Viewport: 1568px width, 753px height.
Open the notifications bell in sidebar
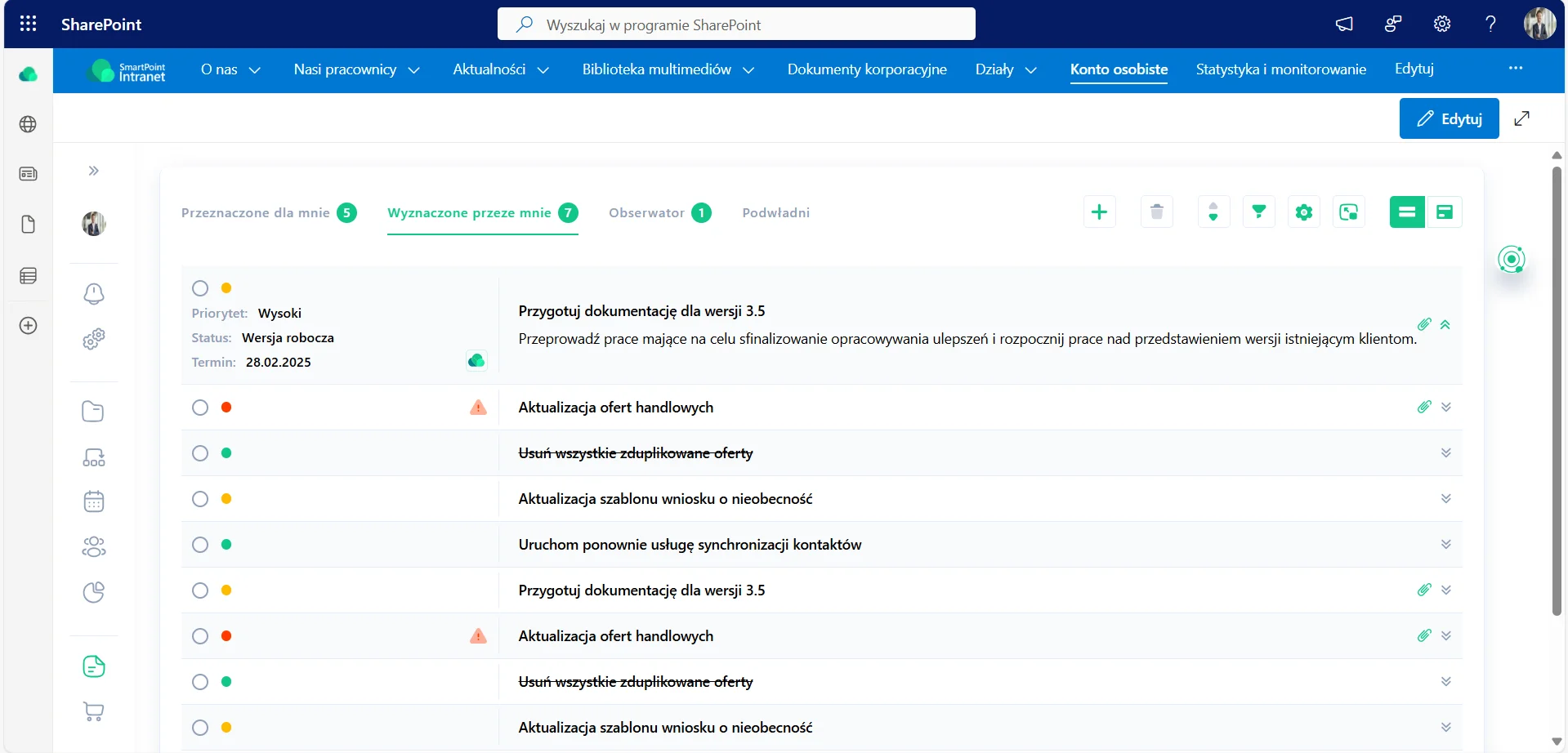click(94, 294)
